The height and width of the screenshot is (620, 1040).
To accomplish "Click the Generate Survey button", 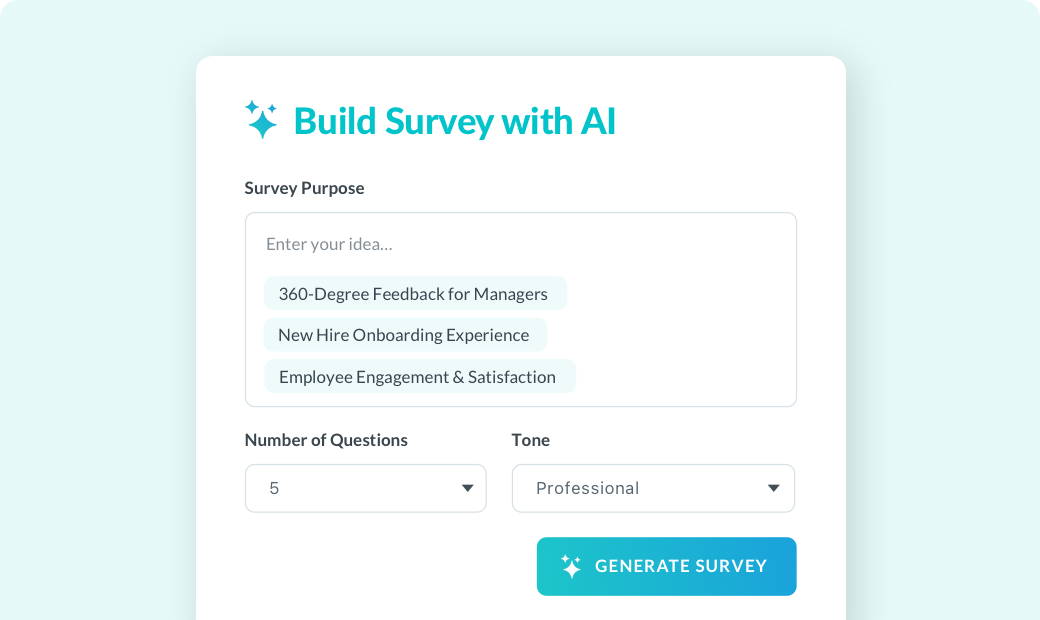I will pos(667,566).
